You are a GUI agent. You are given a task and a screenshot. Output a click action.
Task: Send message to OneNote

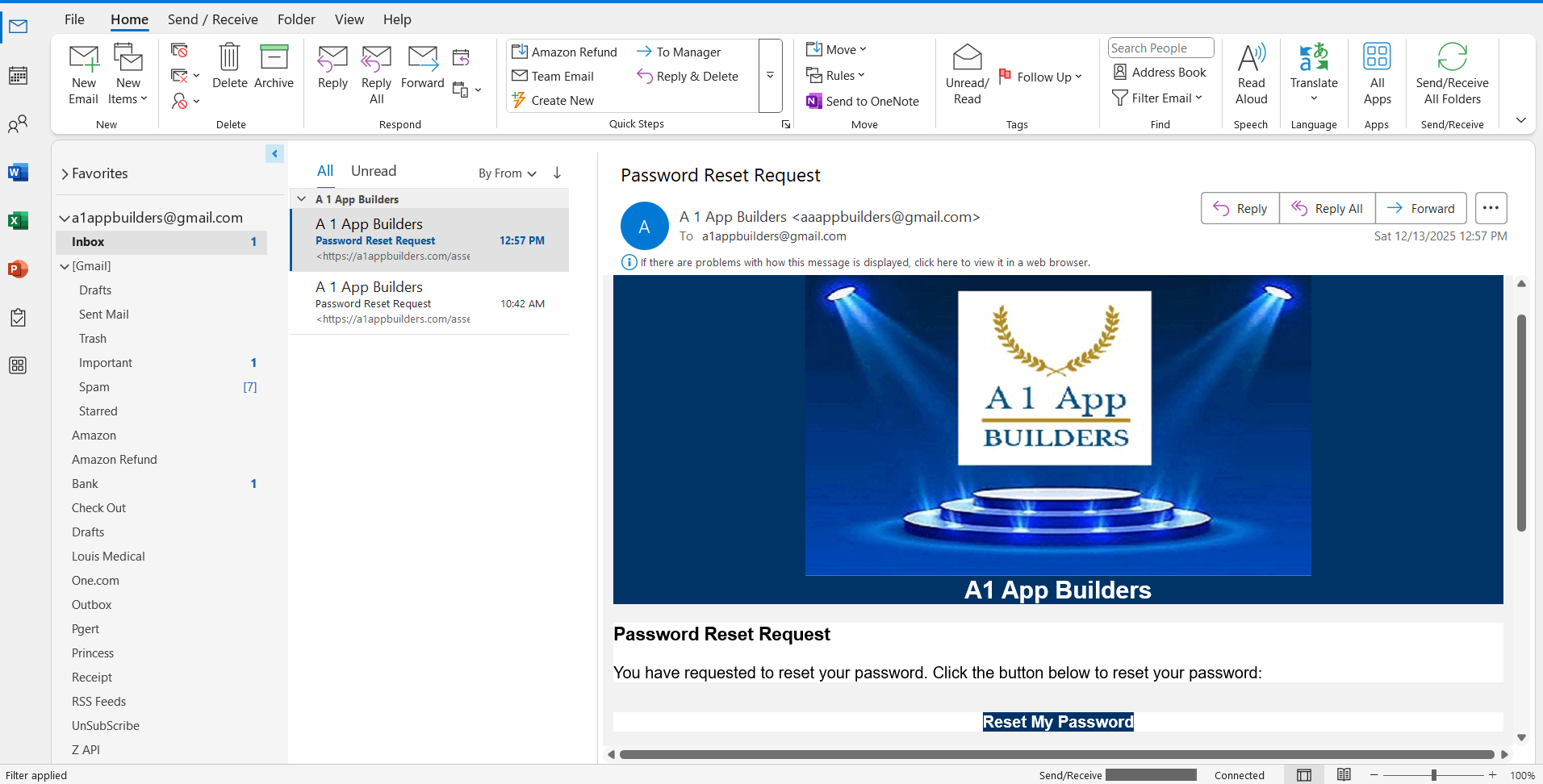pyautogui.click(x=863, y=101)
